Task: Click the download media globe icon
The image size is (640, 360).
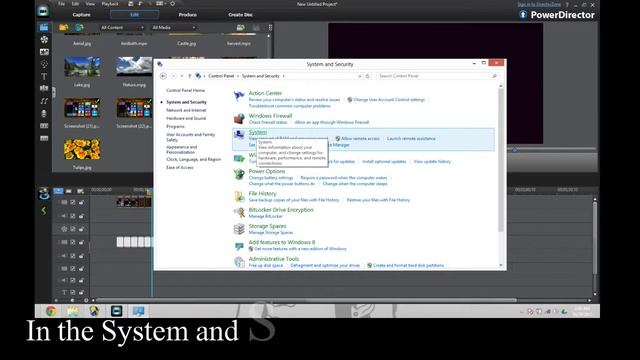Action: [x=79, y=27]
